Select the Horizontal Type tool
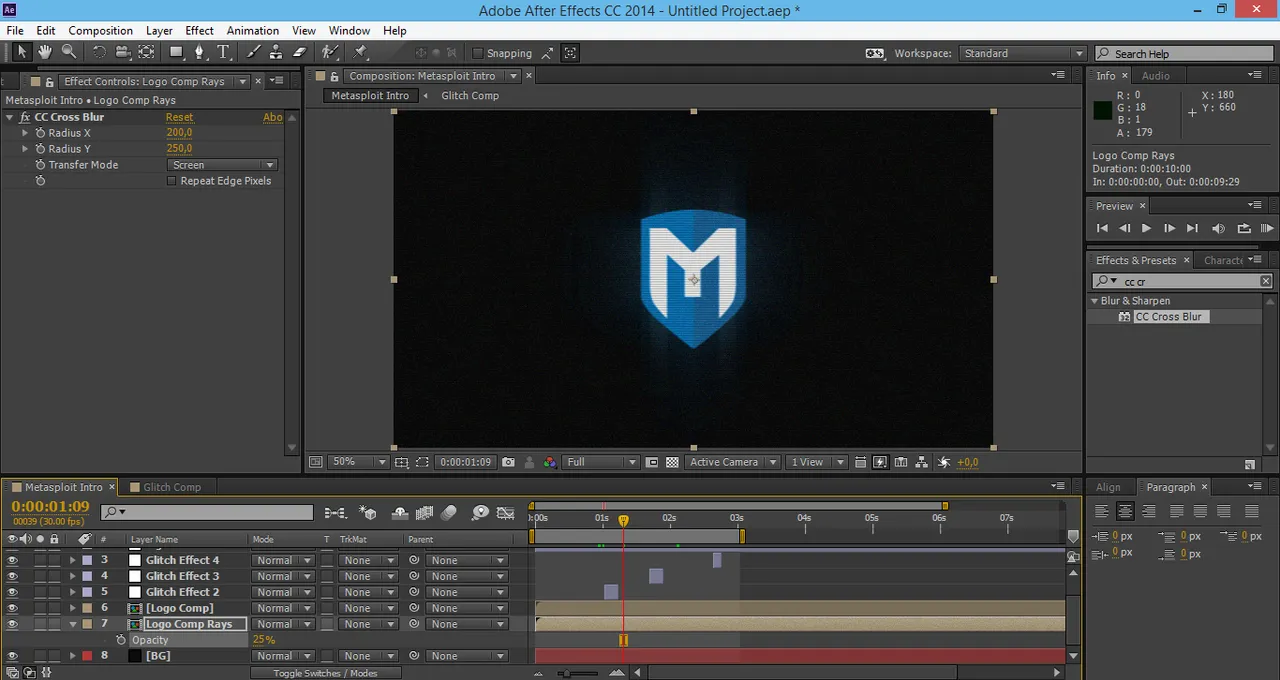This screenshot has height=680, width=1280. 223,52
